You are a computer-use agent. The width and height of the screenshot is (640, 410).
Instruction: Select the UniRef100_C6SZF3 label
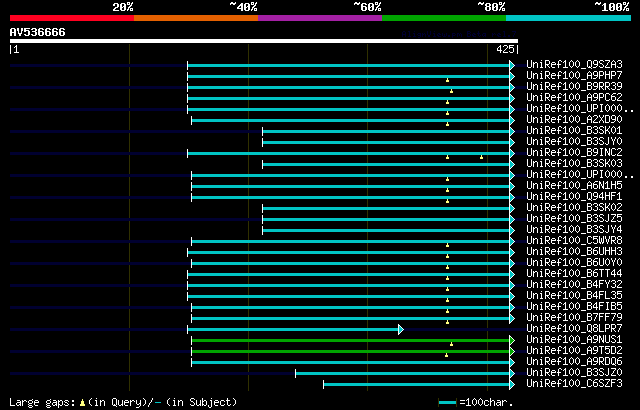tap(574, 384)
